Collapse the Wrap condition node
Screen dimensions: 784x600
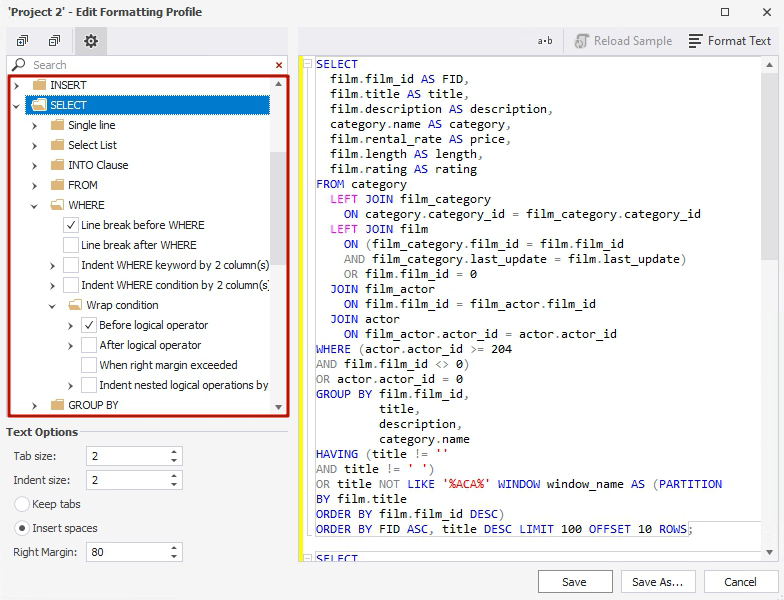pyautogui.click(x=52, y=306)
